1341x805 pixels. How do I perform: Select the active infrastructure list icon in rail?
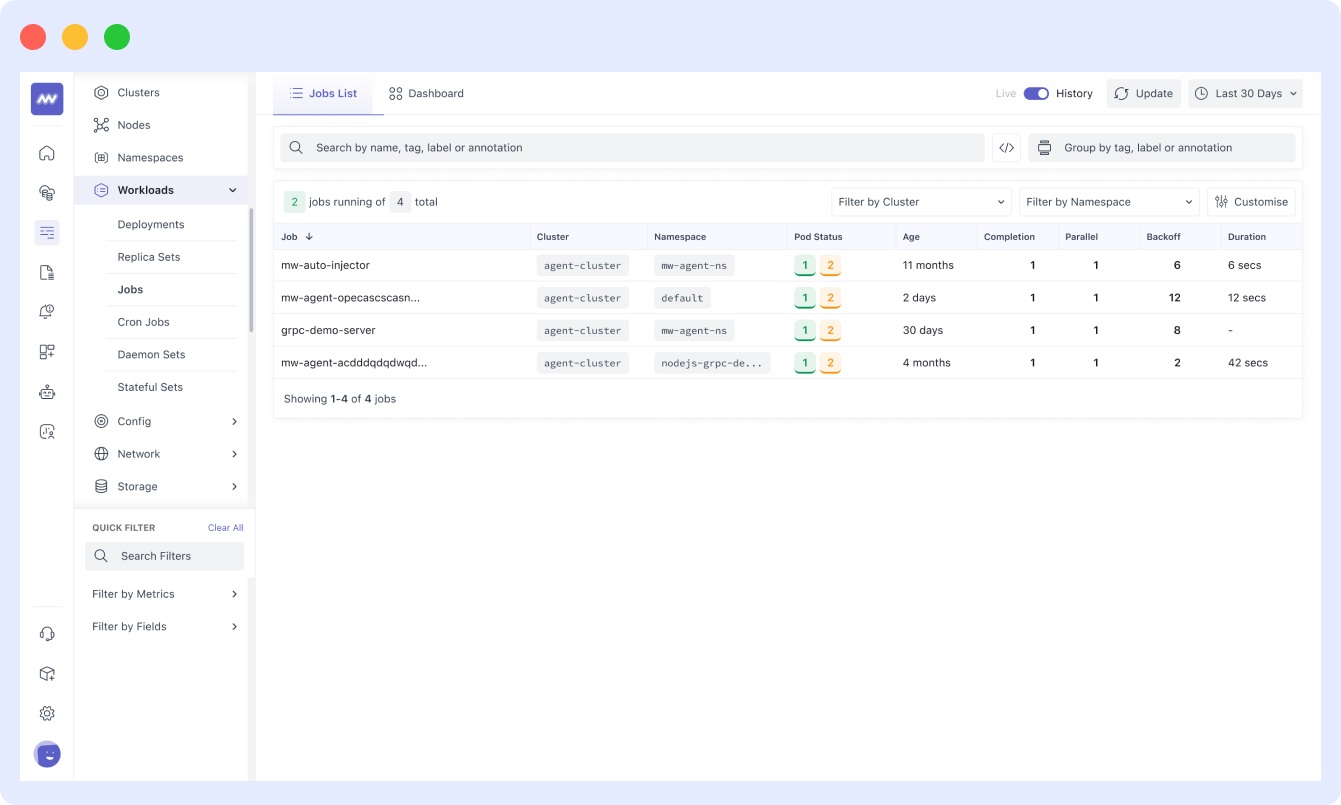[47, 233]
